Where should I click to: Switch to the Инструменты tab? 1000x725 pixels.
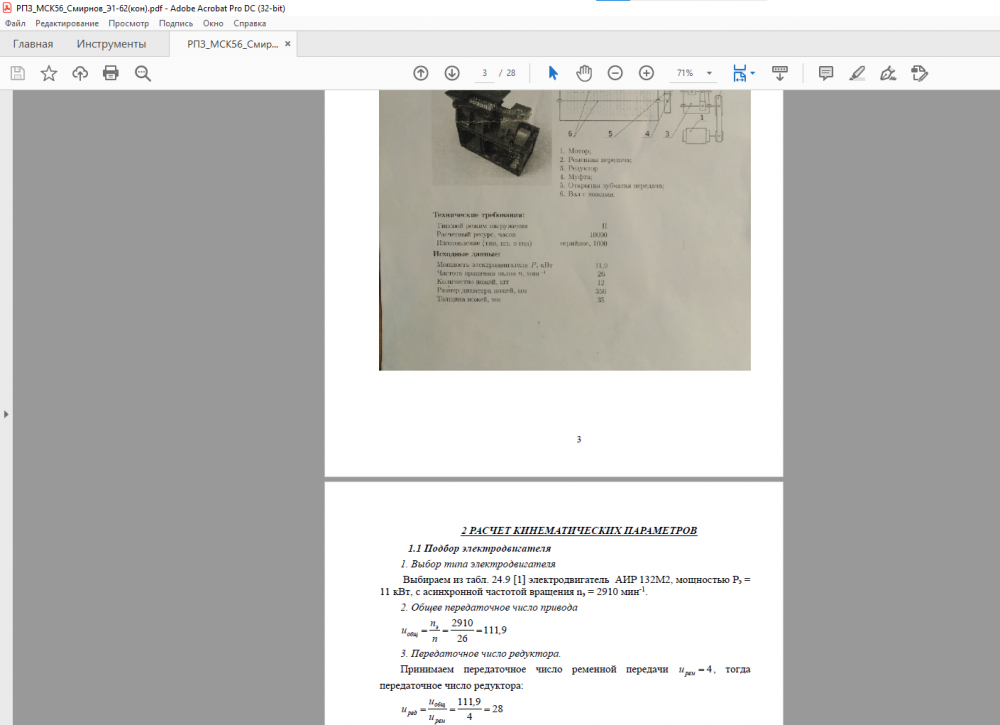tap(112, 44)
